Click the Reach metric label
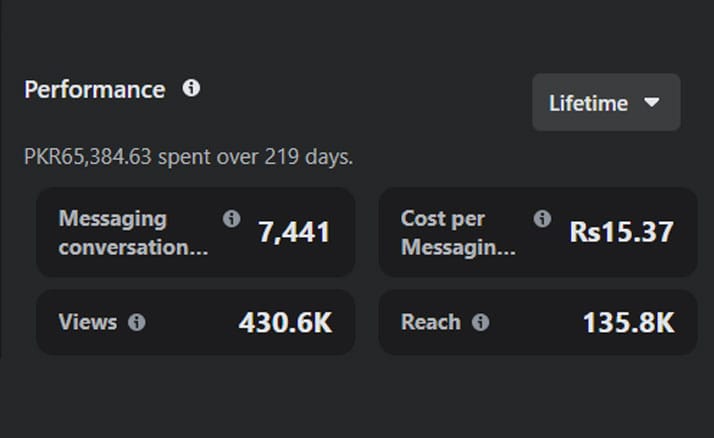Image resolution: width=714 pixels, height=438 pixels. [431, 322]
